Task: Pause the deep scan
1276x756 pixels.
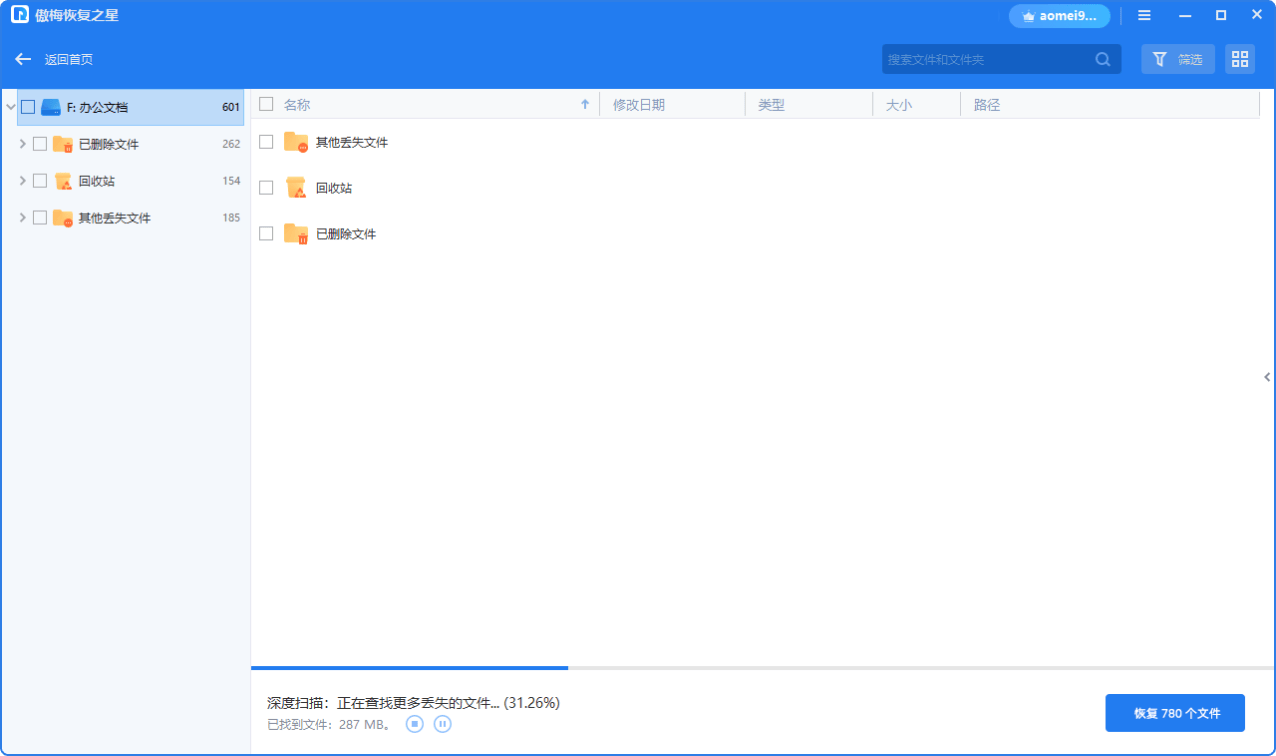Action: (443, 723)
